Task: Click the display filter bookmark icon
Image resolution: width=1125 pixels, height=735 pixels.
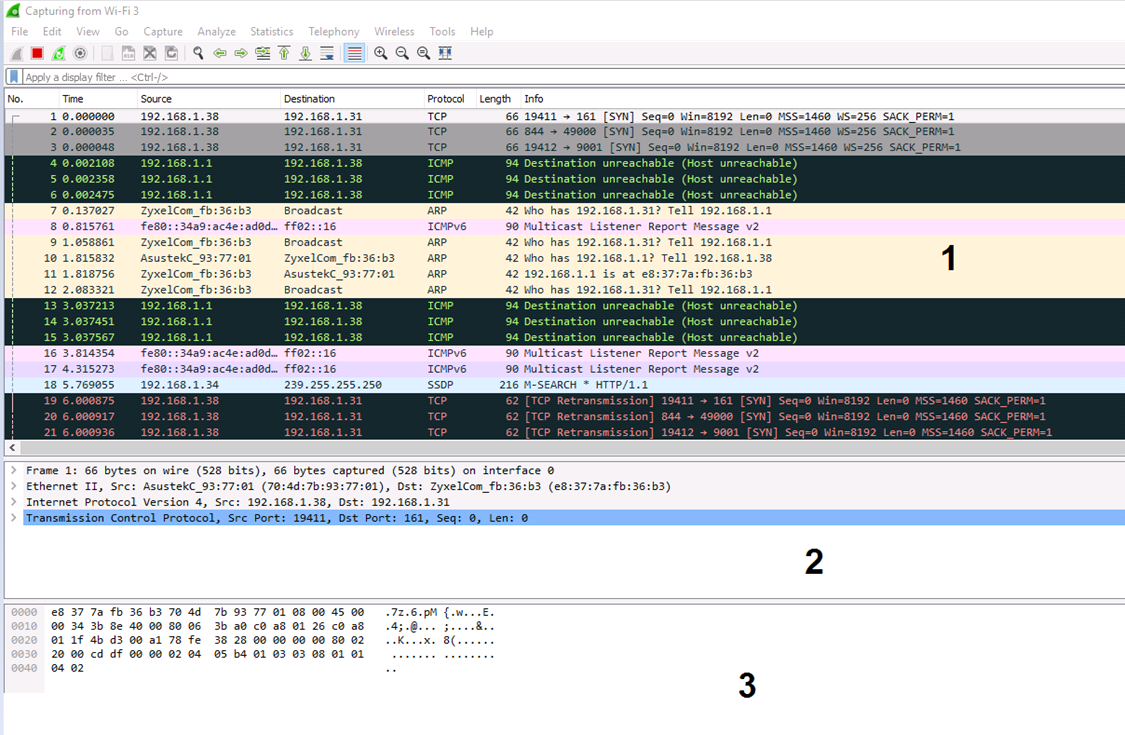Action: 14,77
